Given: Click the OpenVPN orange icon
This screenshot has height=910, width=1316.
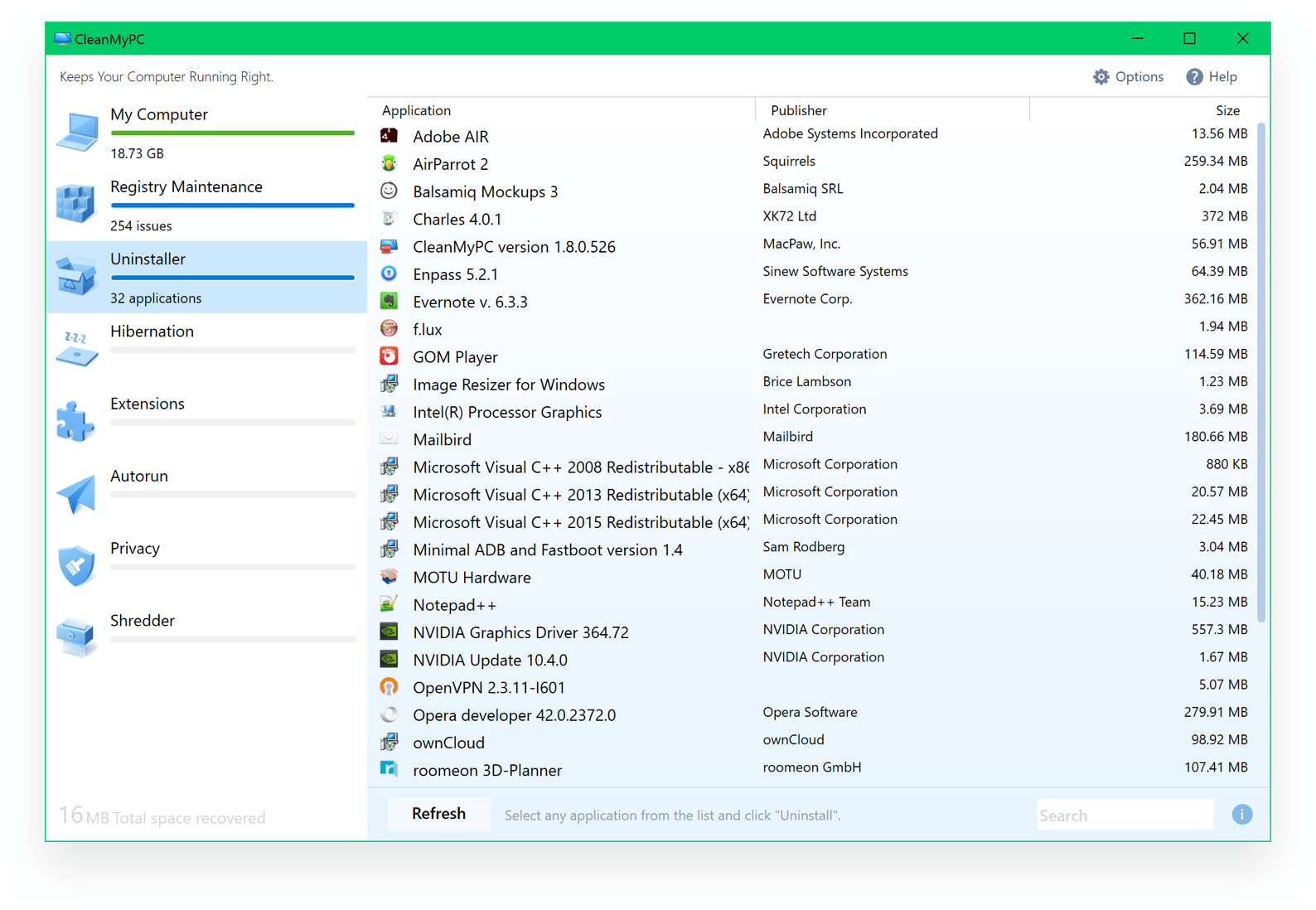Looking at the screenshot, I should pos(389,686).
